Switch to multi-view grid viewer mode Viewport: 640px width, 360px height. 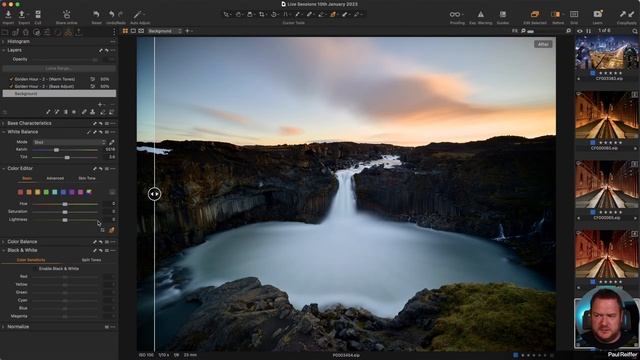(x=125, y=31)
